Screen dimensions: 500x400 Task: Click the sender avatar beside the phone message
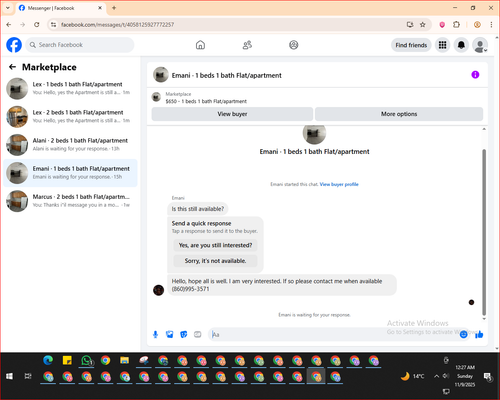click(158, 290)
